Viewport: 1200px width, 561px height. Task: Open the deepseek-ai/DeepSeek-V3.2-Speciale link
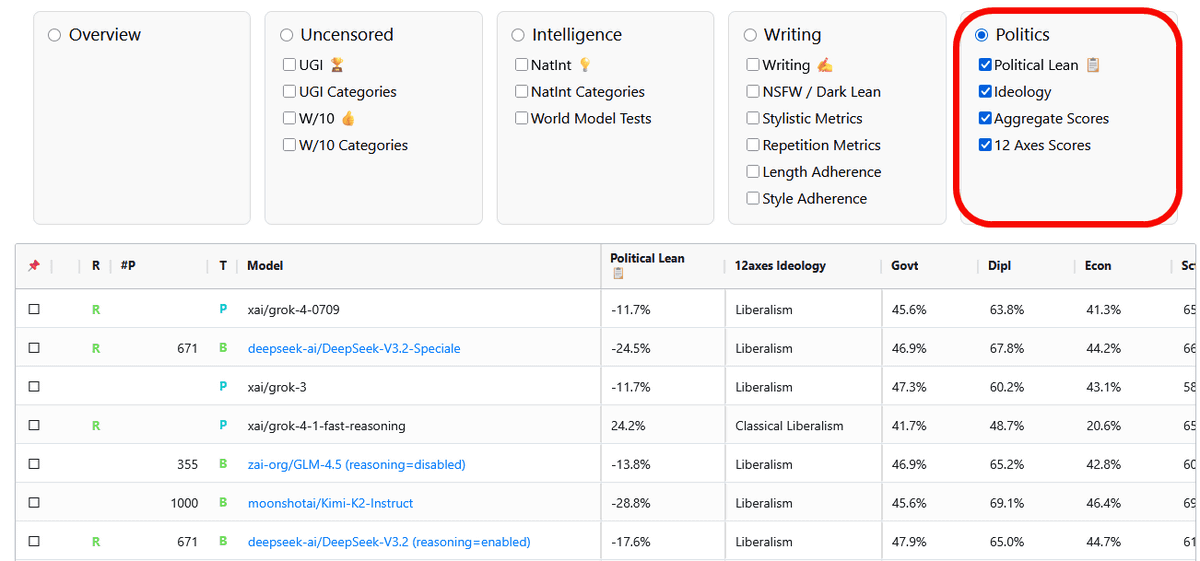pyautogui.click(x=354, y=349)
